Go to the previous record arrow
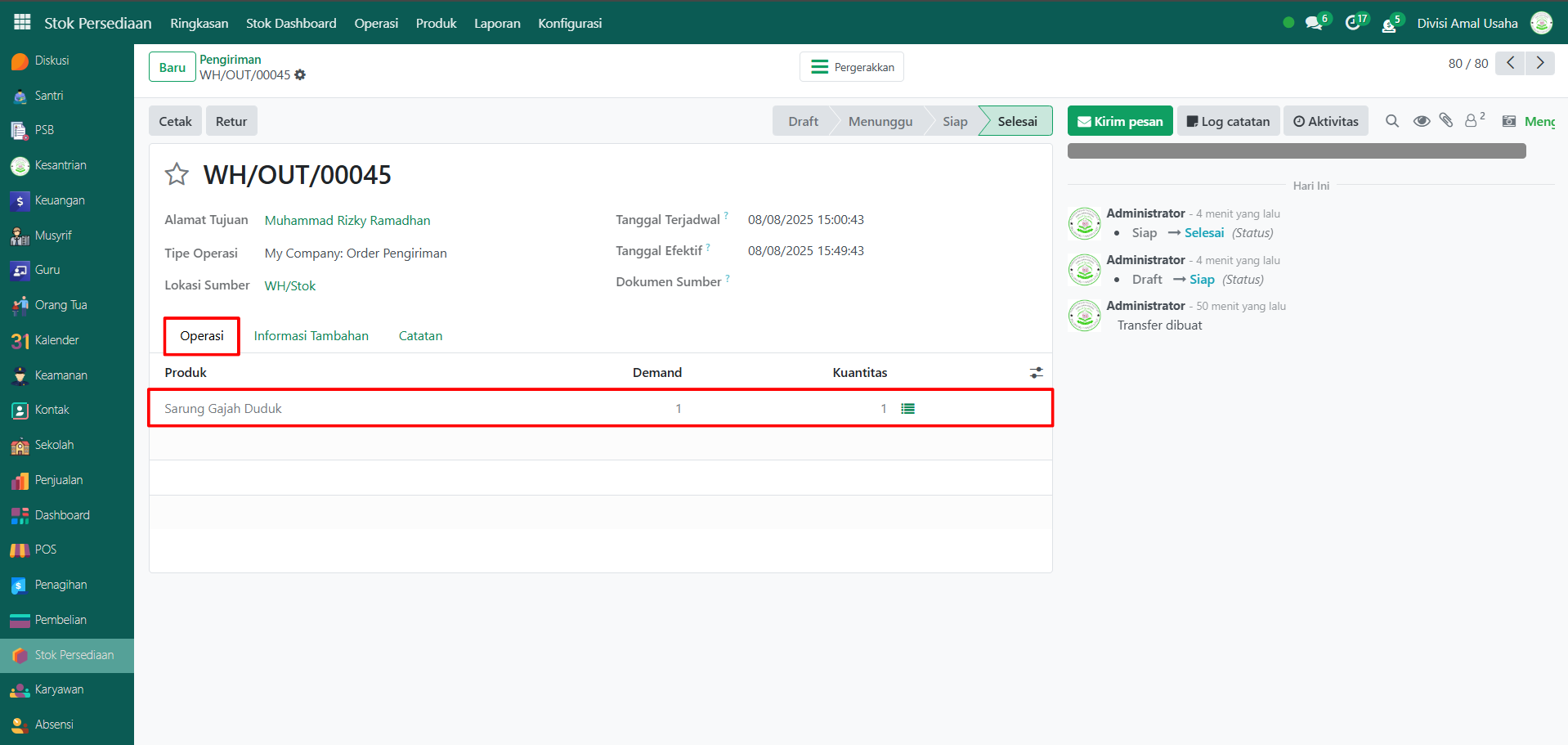The image size is (1568, 745). [1510, 63]
